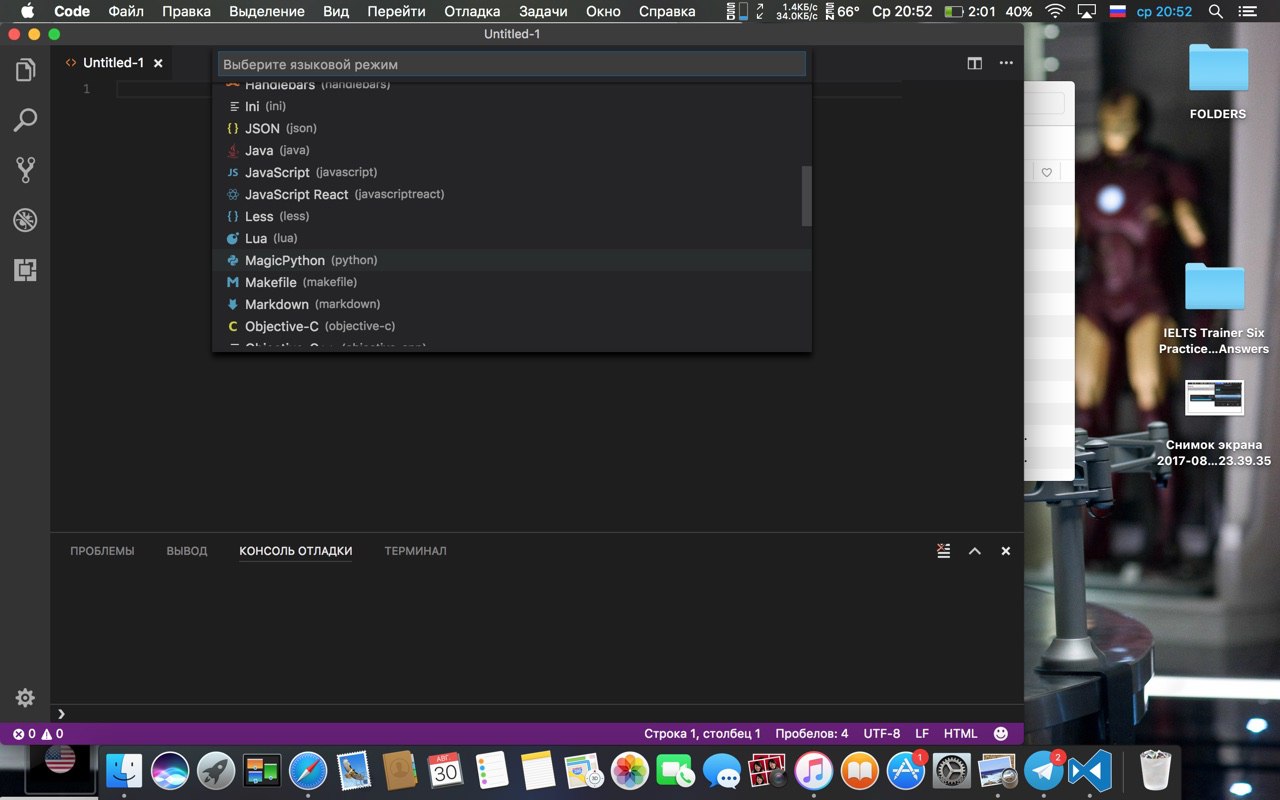The width and height of the screenshot is (1280, 800).
Task: Choose Objective-C language mode
Action: (x=512, y=326)
